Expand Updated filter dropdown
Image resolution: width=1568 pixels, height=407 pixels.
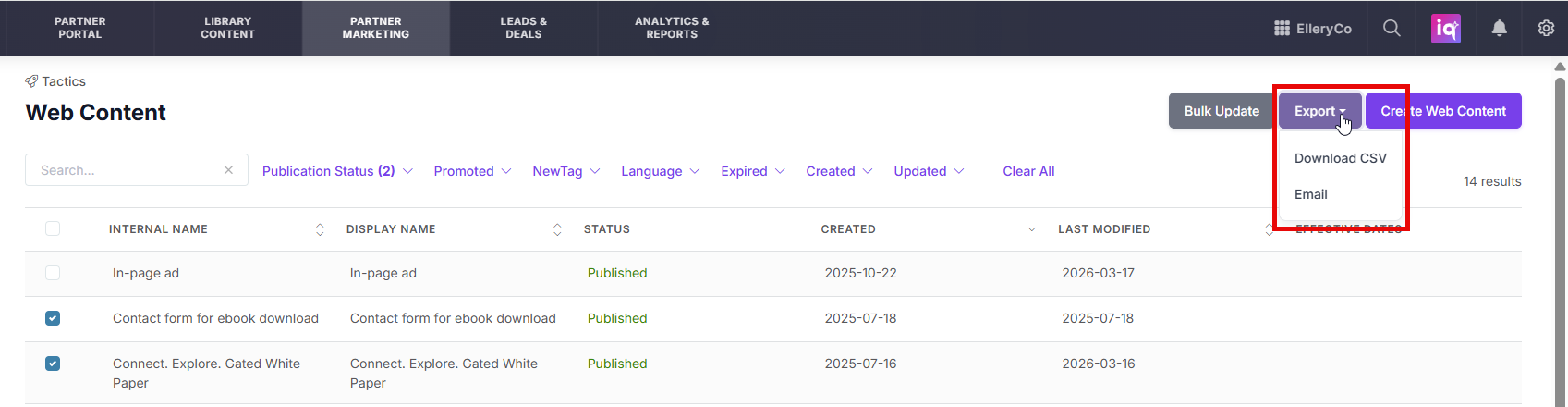point(929,171)
